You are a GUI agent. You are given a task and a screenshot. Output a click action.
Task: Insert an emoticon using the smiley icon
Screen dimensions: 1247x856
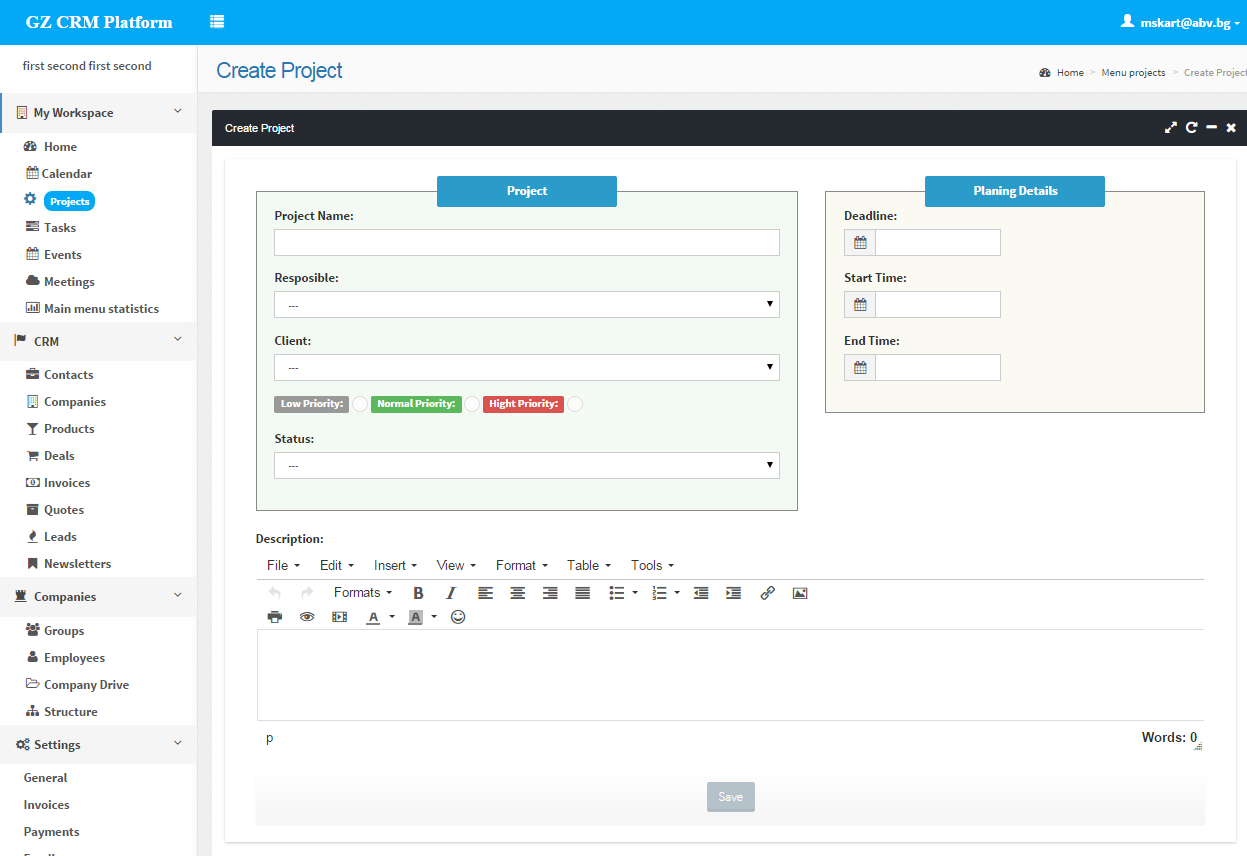tap(457, 617)
